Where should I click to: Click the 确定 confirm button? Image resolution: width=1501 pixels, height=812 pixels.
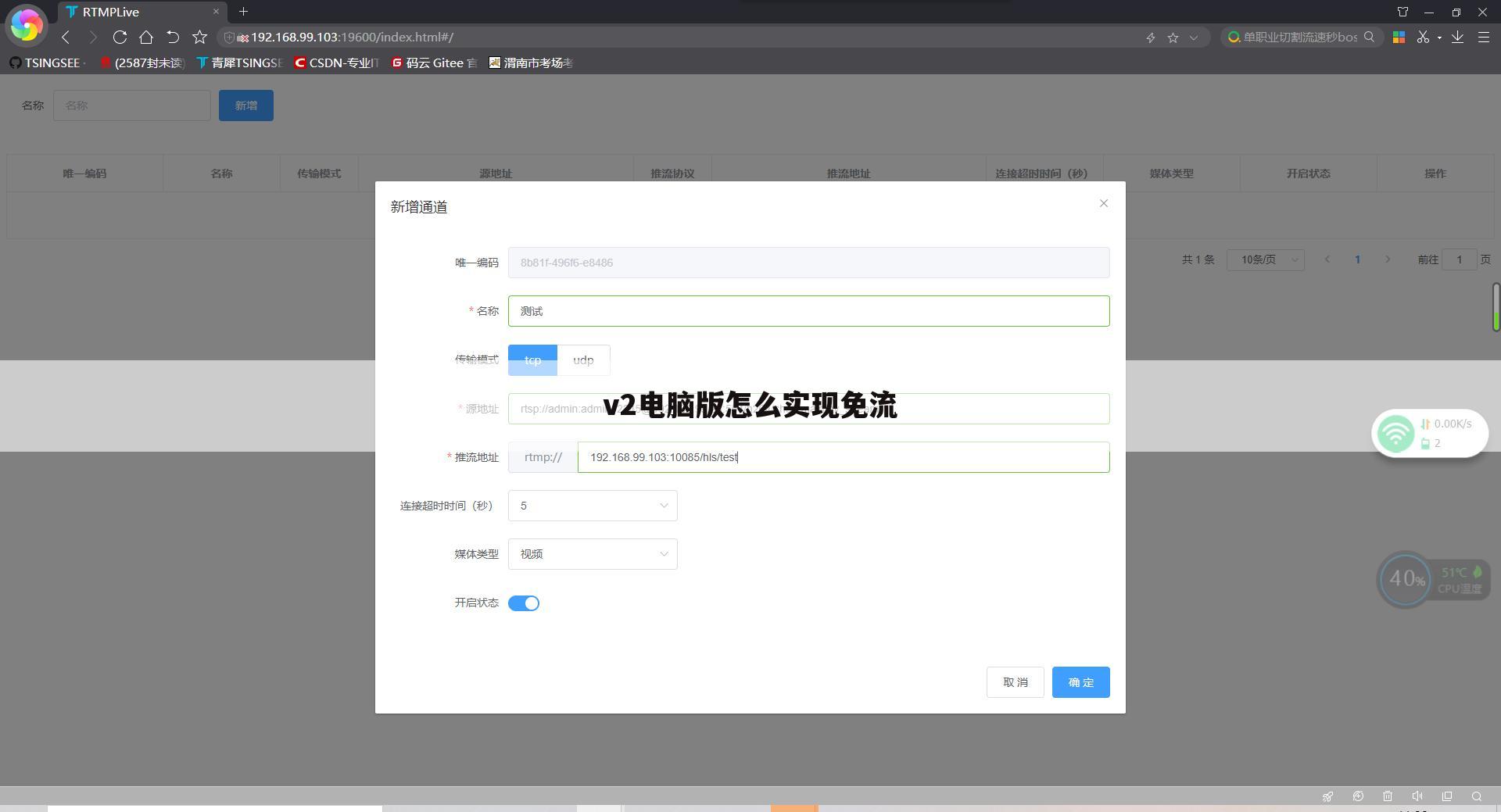coord(1080,681)
